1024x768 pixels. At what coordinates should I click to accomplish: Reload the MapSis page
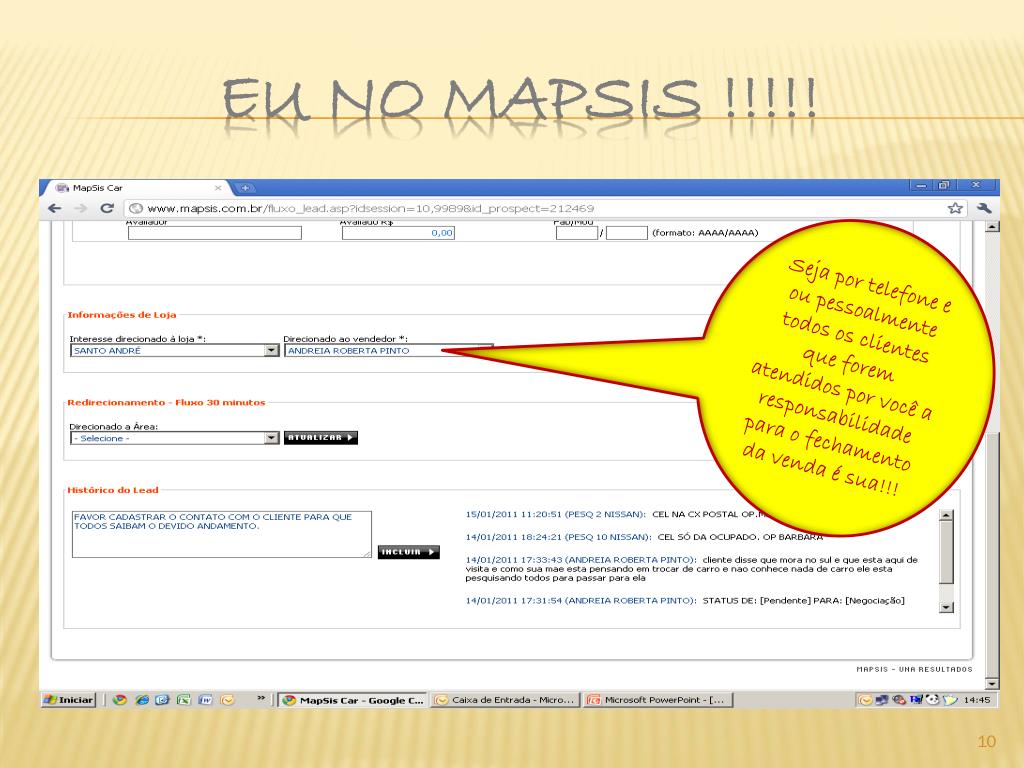106,208
